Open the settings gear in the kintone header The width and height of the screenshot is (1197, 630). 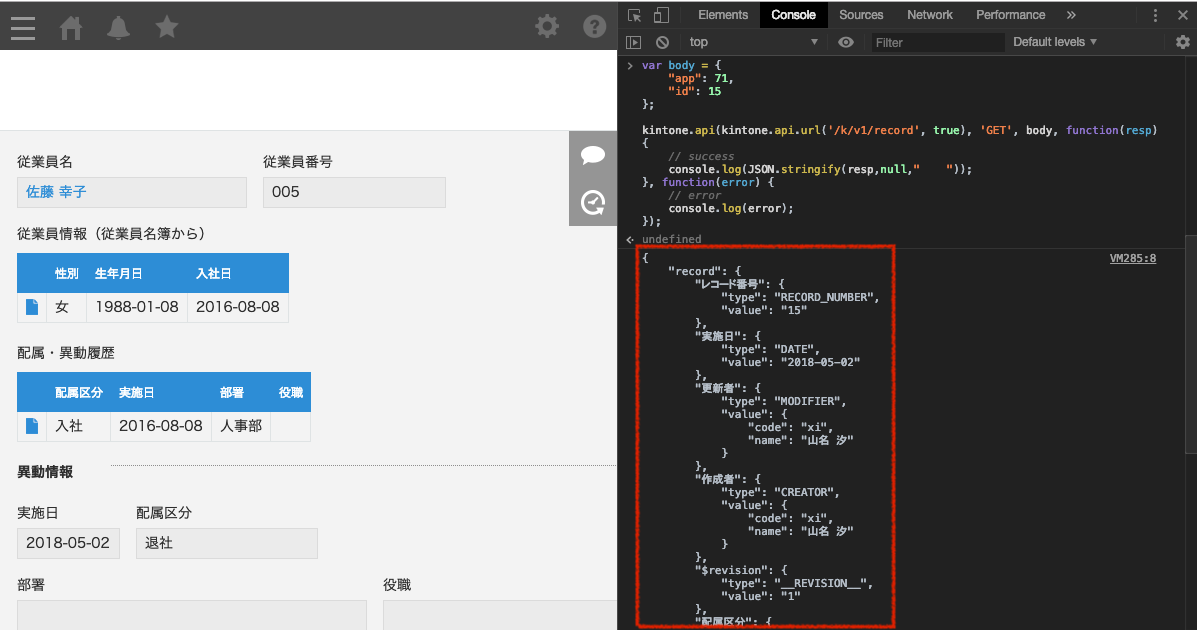pyautogui.click(x=547, y=26)
